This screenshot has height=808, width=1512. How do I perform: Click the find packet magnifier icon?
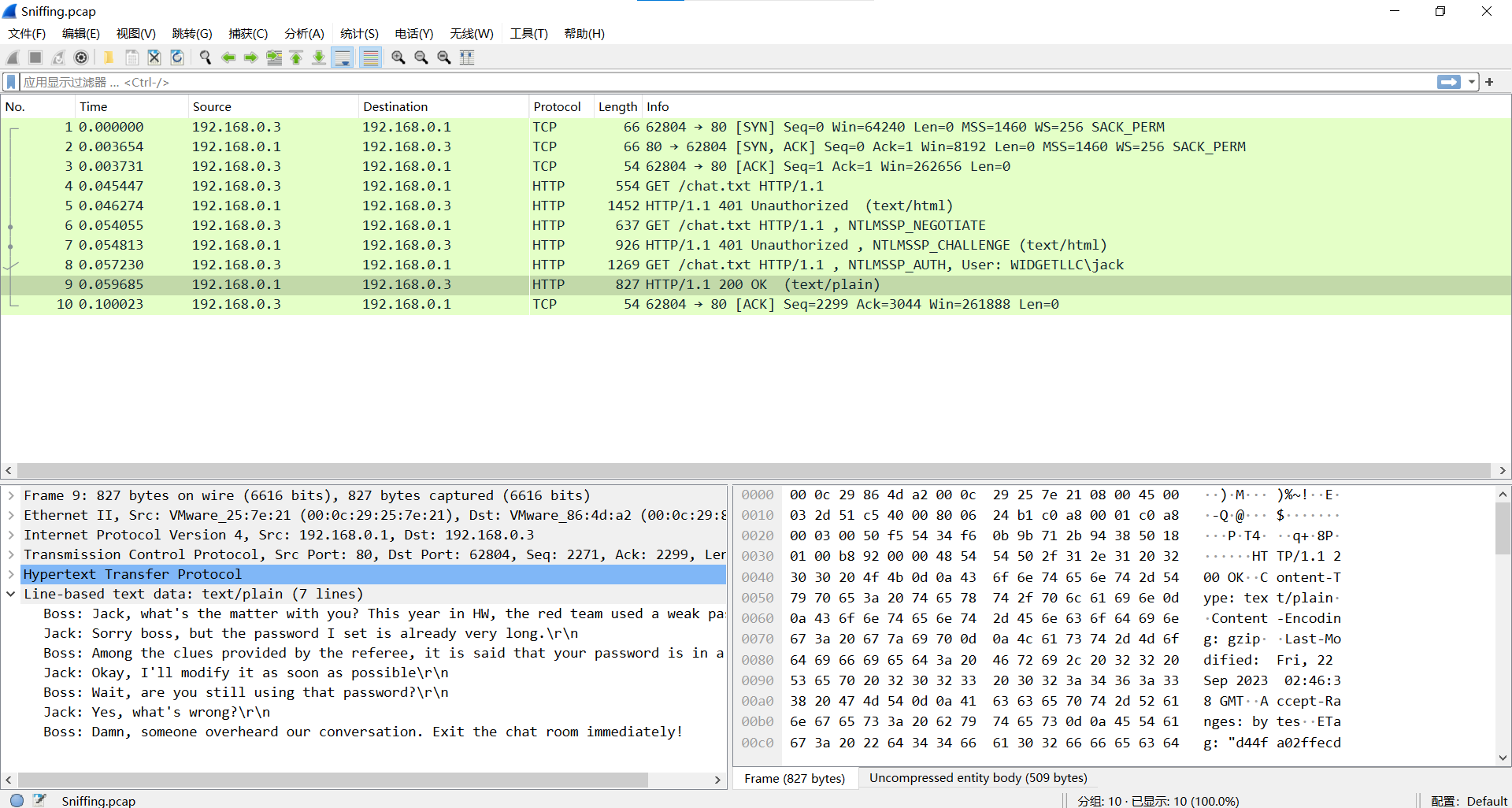coord(206,57)
